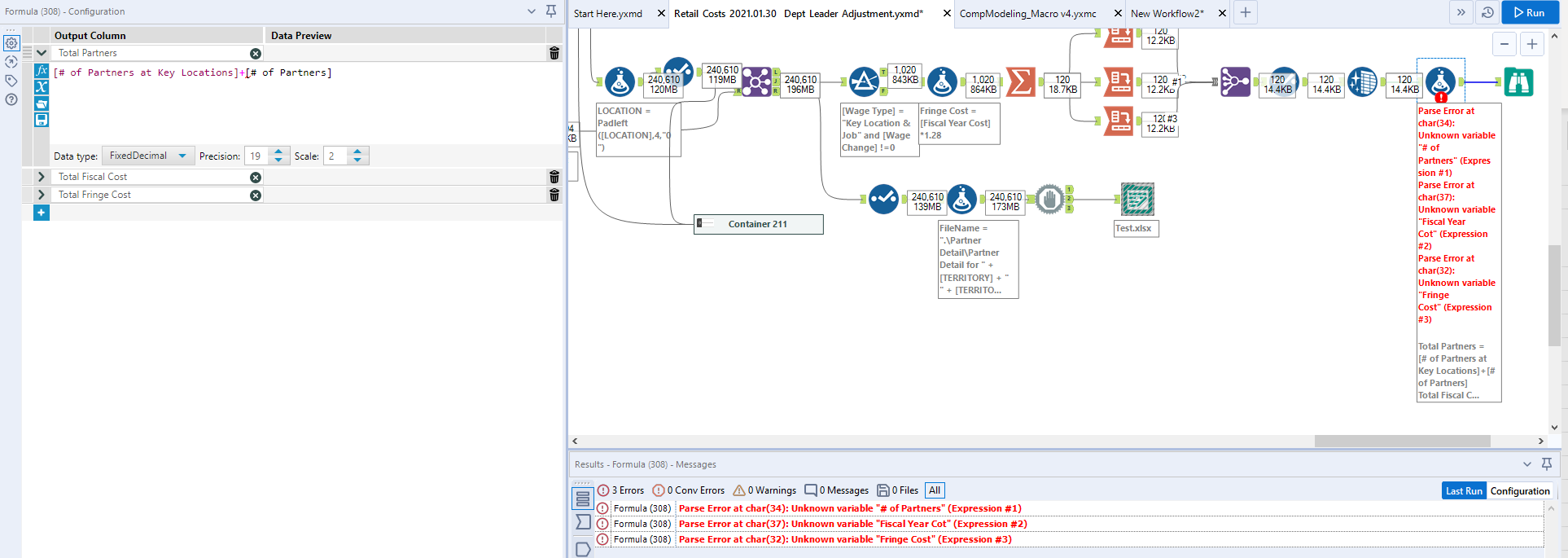The width and height of the screenshot is (1568, 558).
Task: Collapse the Total Partners expression
Action: (42, 53)
